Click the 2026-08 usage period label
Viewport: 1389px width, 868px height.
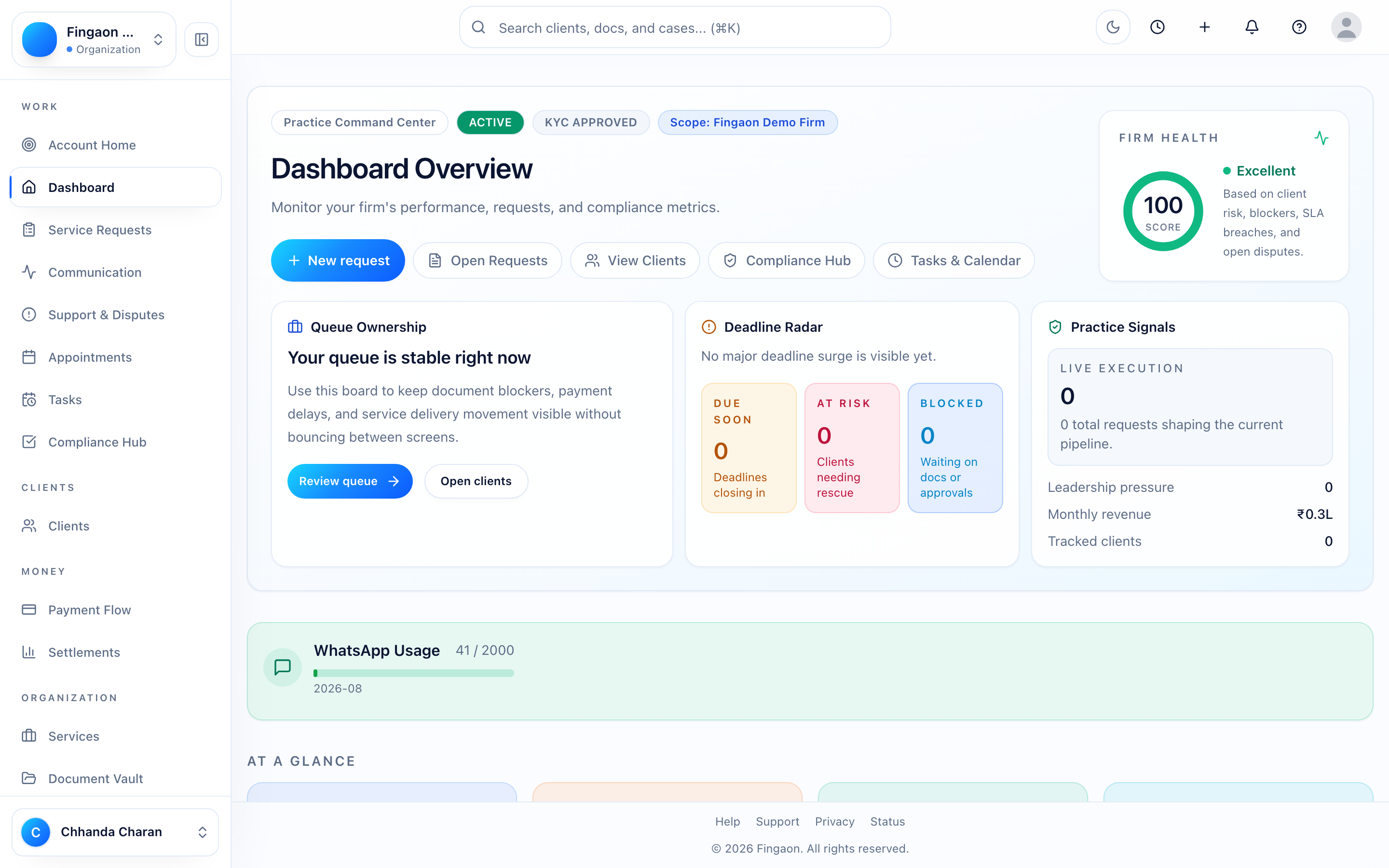tap(338, 688)
